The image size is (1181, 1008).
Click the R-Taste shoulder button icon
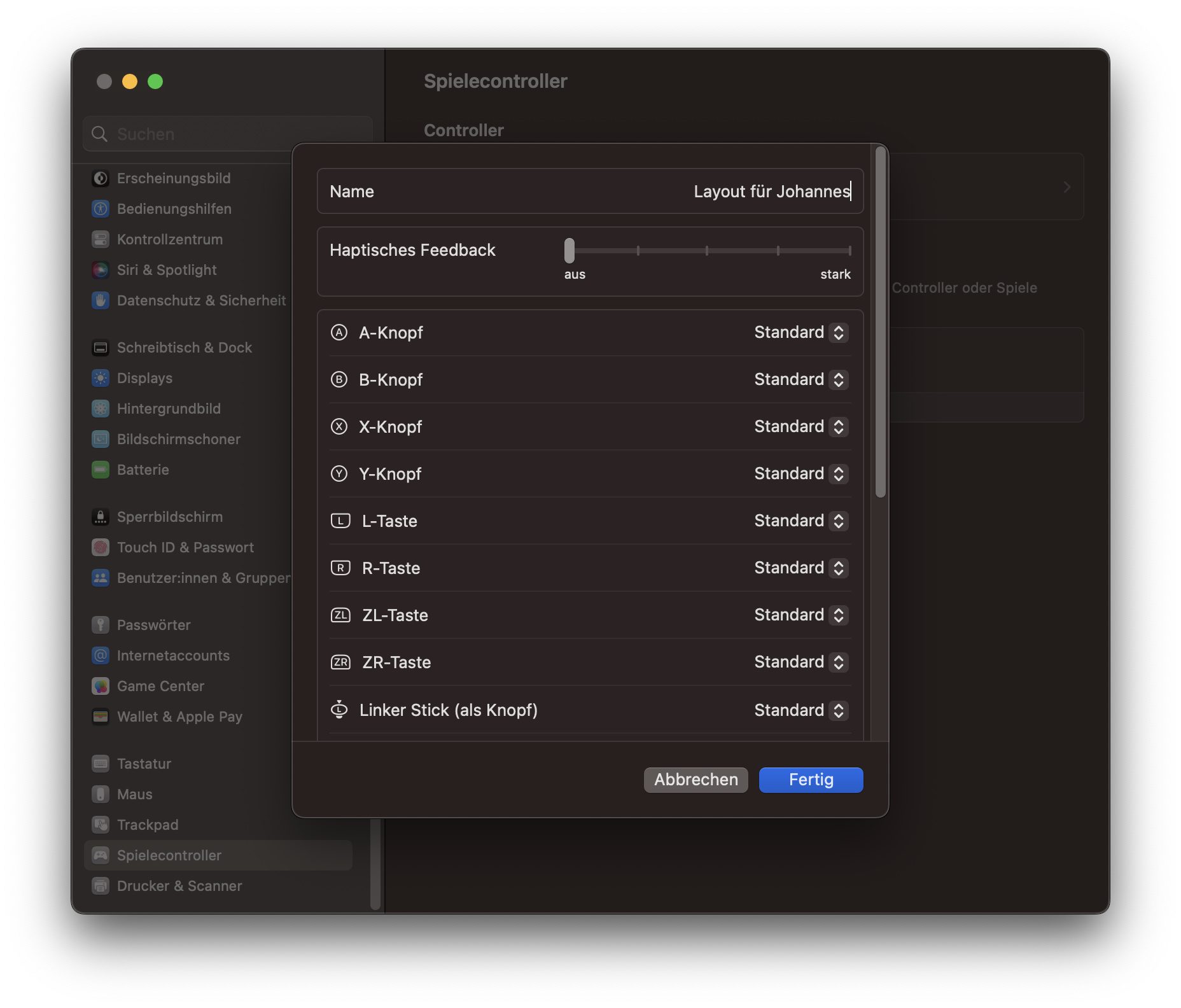pyautogui.click(x=340, y=568)
